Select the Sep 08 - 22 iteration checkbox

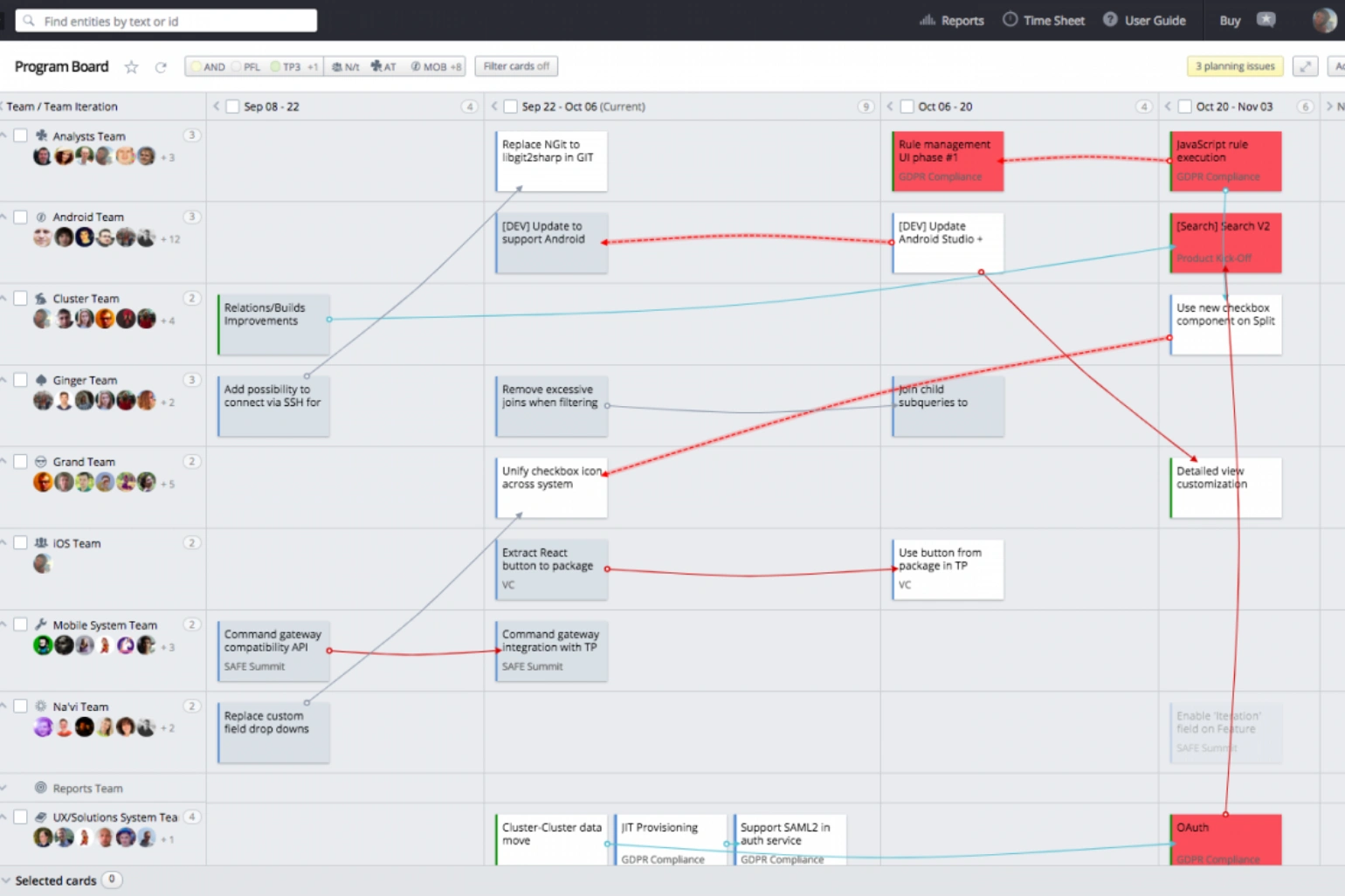pos(232,107)
